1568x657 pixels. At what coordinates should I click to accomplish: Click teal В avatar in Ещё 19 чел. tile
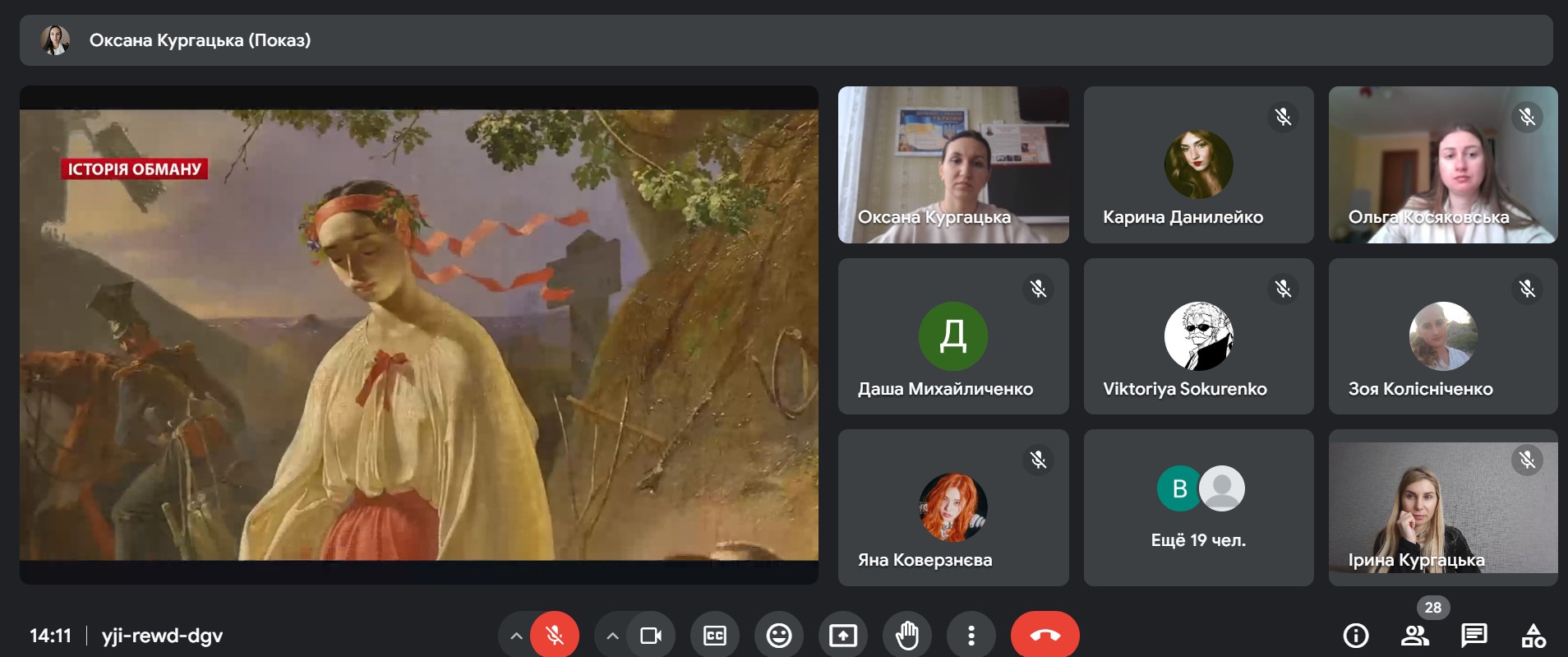(1180, 488)
